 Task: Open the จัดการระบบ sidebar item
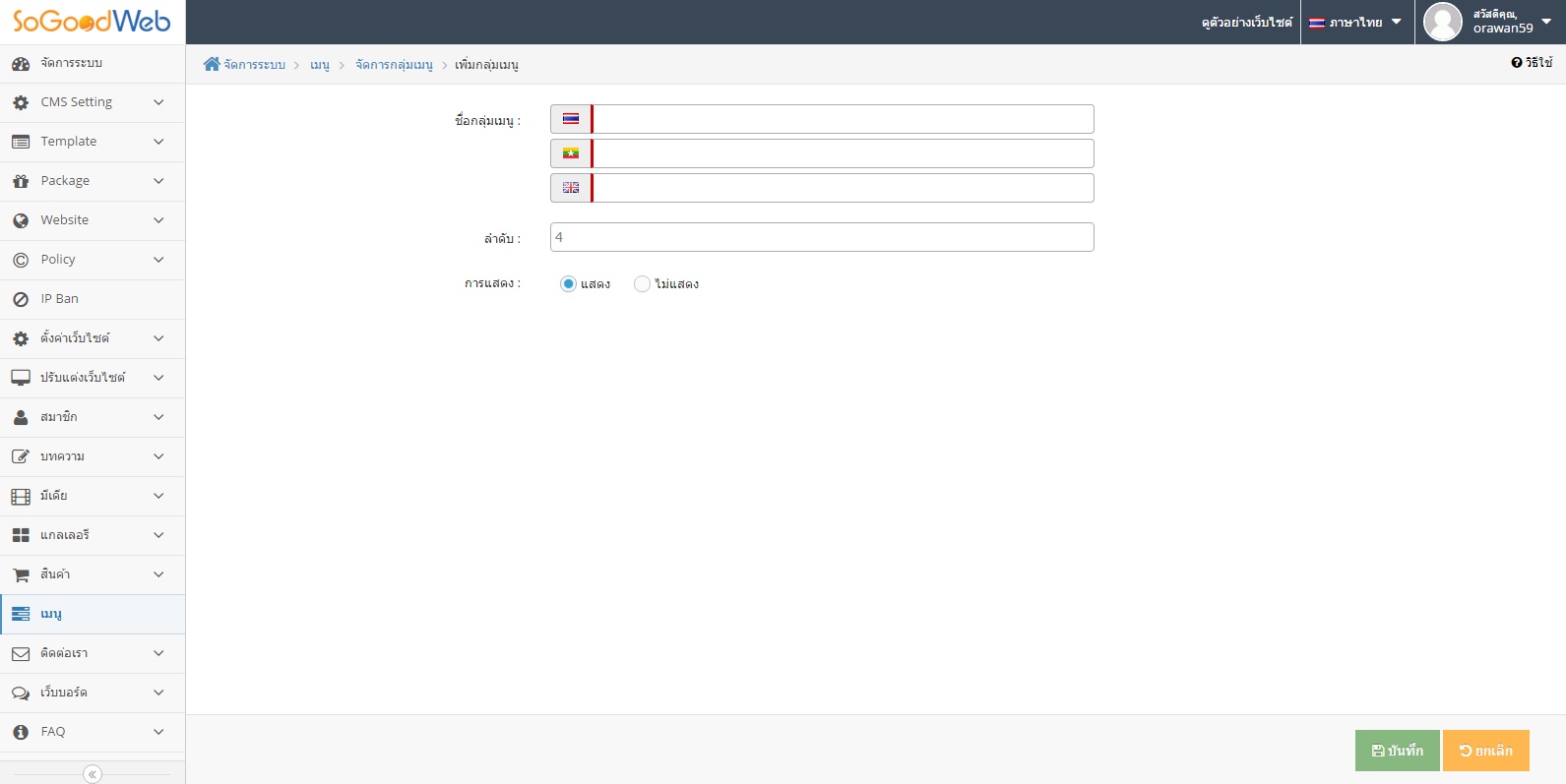point(93,64)
